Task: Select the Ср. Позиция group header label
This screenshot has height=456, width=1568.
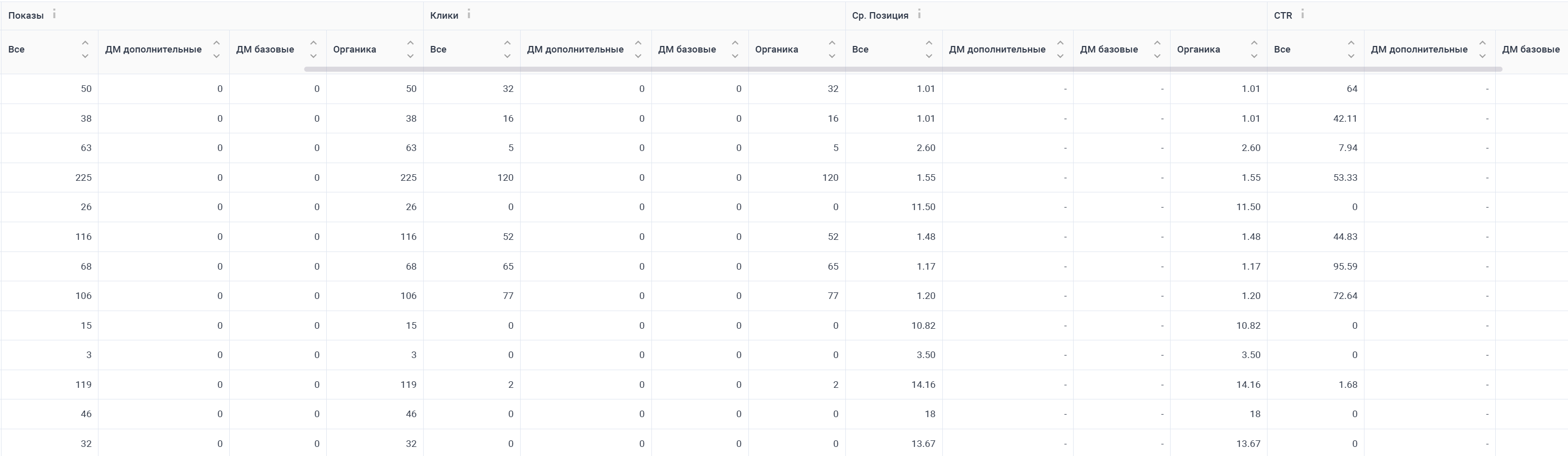Action: [880, 16]
